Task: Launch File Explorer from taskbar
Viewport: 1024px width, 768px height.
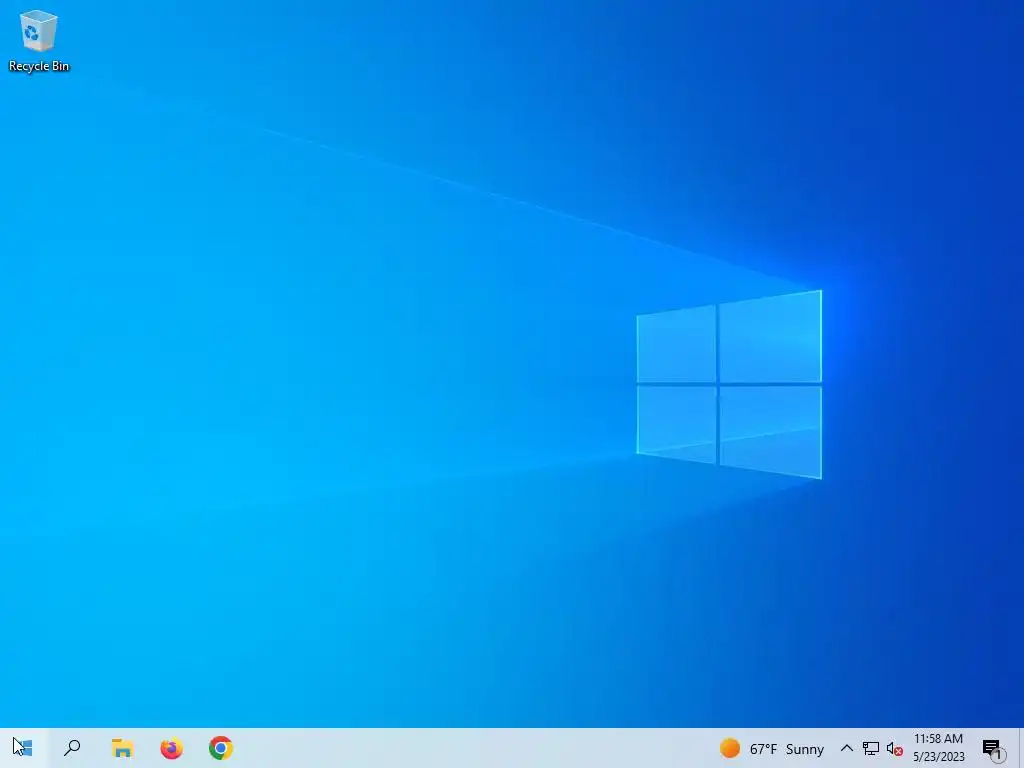Action: 122,748
